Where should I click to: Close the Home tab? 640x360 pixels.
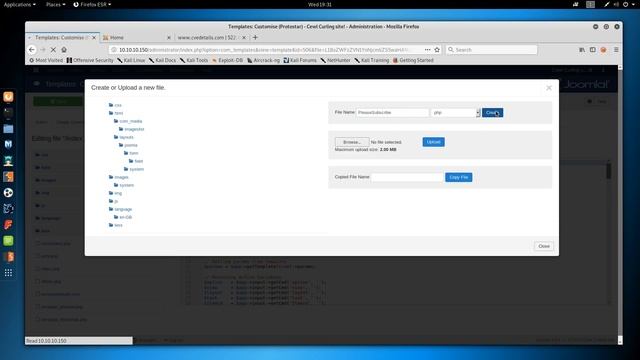tap(169, 38)
